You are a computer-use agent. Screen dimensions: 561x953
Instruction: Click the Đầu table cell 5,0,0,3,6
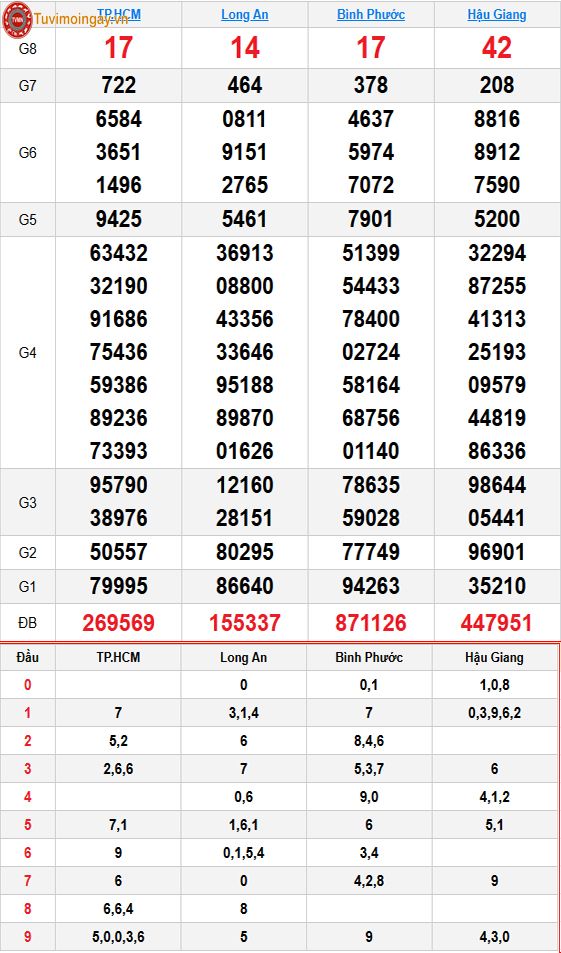coord(118,937)
